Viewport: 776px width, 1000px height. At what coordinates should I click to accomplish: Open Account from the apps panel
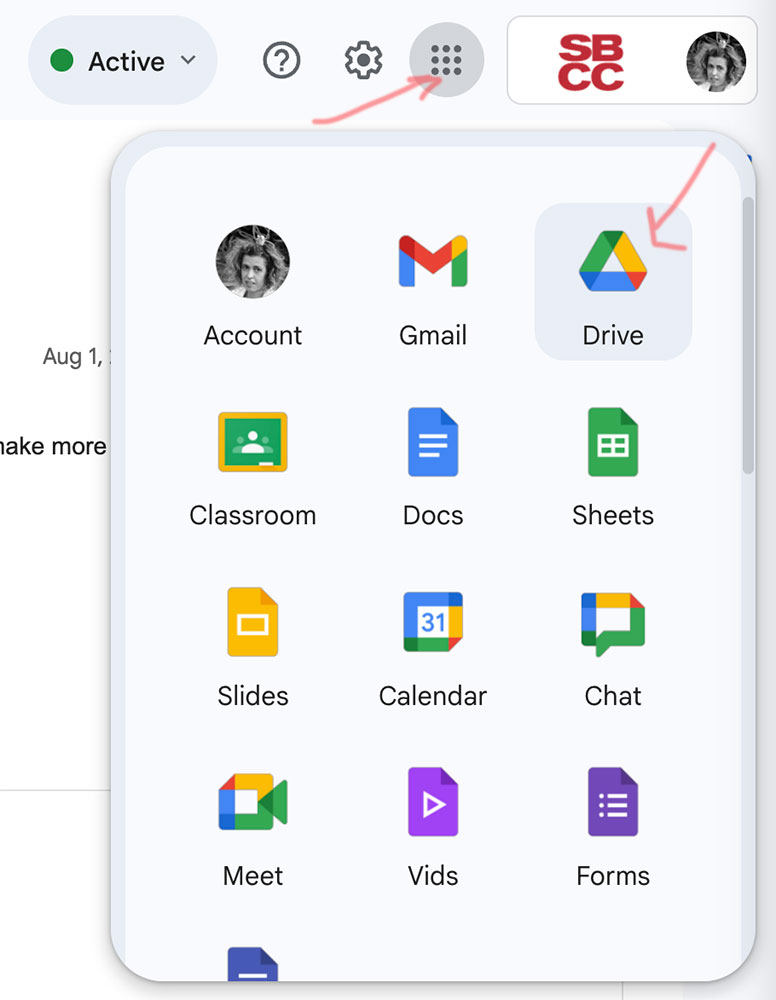(x=252, y=281)
